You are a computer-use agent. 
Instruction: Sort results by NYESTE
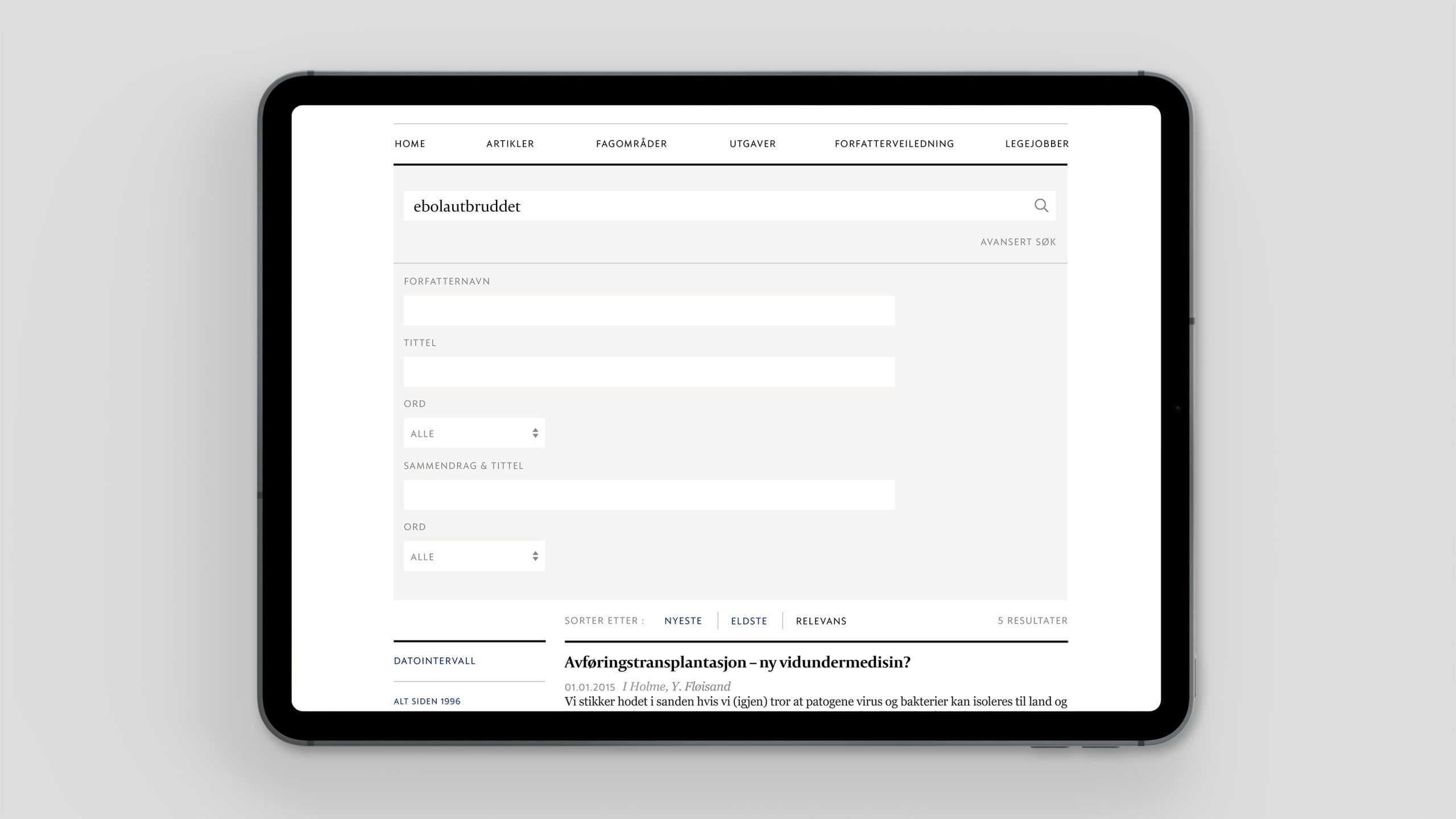683,621
